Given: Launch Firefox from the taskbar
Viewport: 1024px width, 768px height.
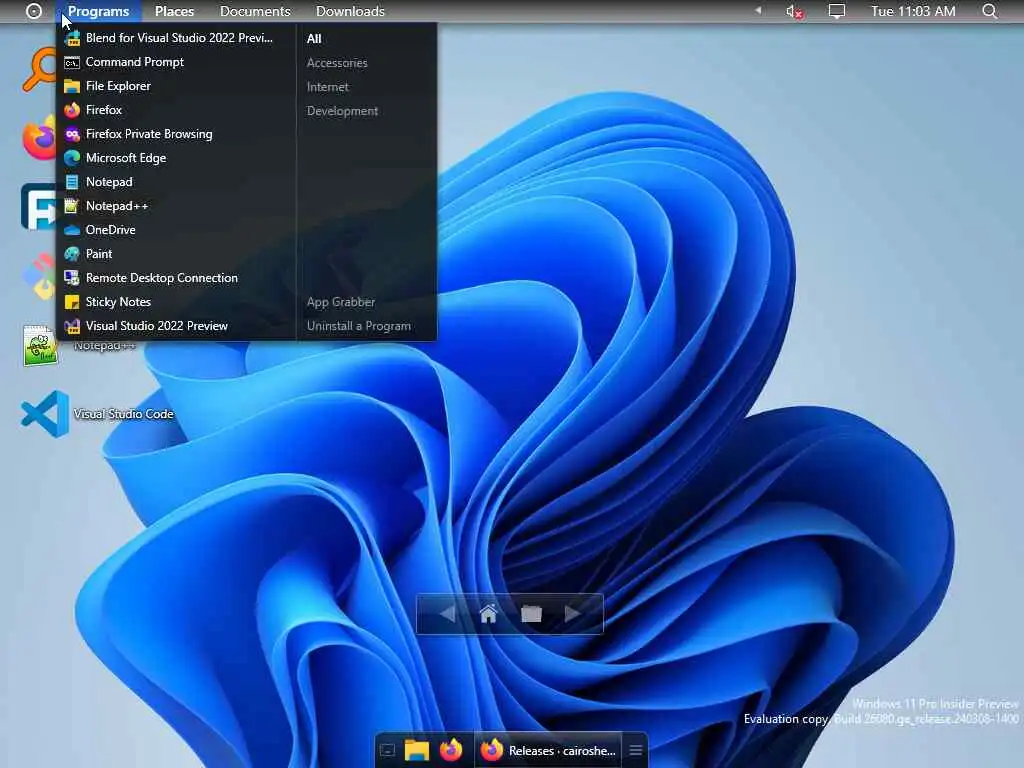Looking at the screenshot, I should point(451,751).
